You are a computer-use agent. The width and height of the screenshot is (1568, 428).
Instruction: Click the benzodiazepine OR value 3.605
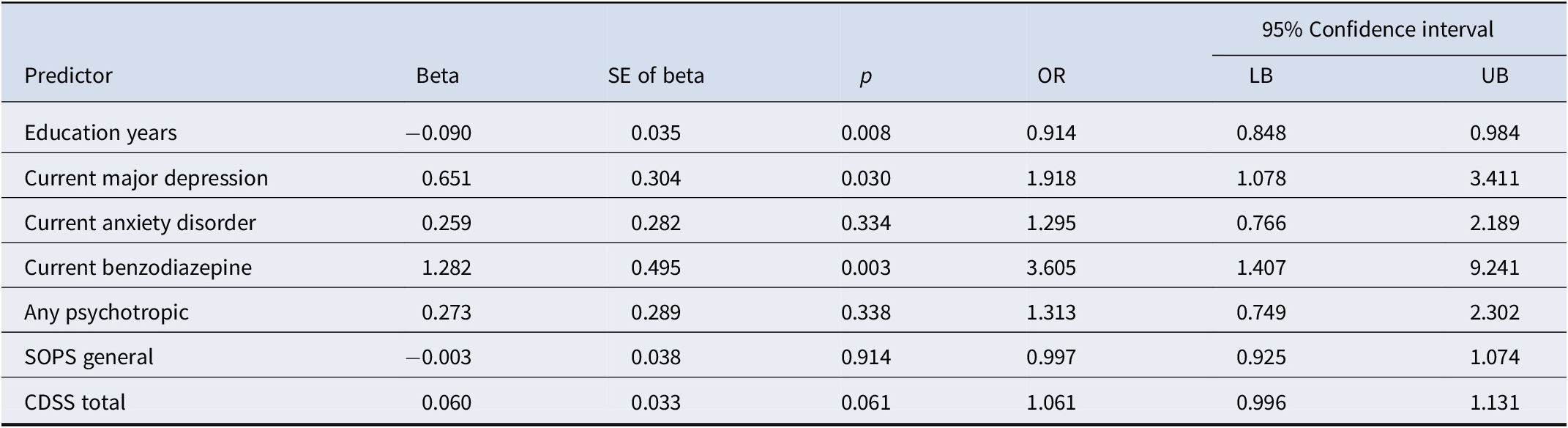1051,267
